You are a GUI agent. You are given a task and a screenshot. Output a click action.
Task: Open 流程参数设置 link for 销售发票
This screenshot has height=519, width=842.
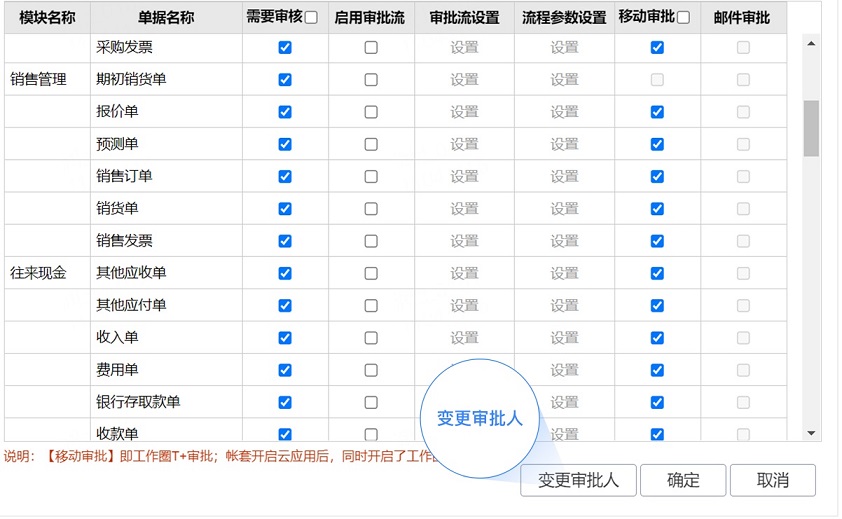pos(564,241)
